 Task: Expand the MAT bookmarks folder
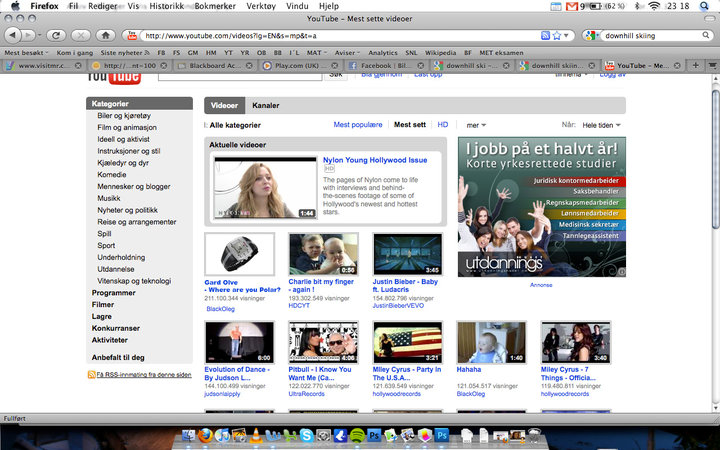click(x=317, y=53)
